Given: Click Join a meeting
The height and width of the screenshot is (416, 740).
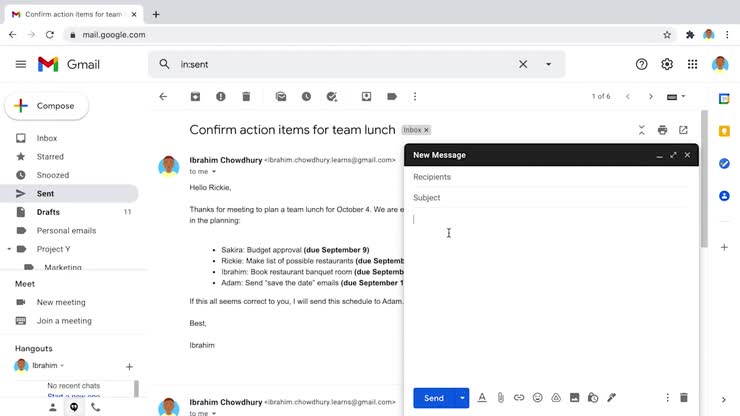Looking at the screenshot, I should [x=64, y=321].
